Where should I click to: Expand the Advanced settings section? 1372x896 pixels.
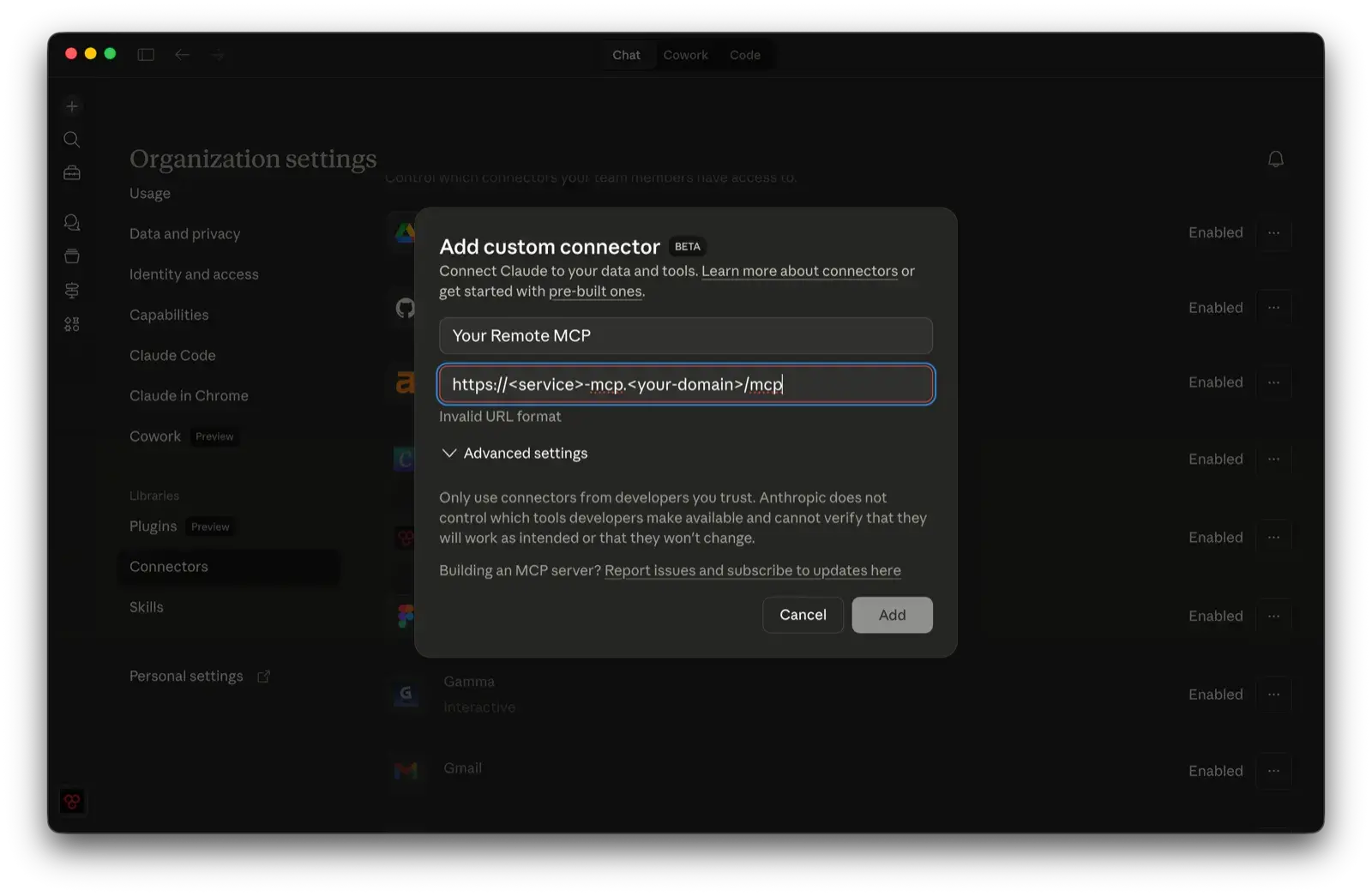click(x=514, y=453)
